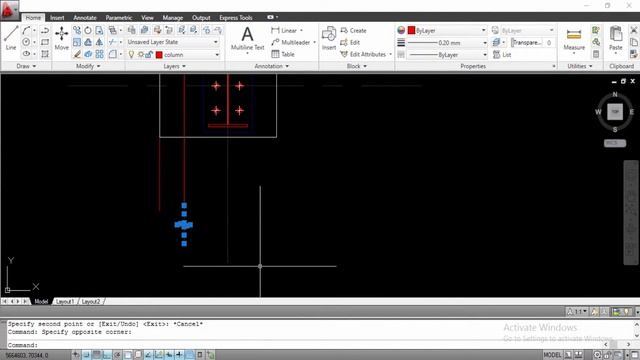This screenshot has width=640, height=360.
Task: Select the Rectangle draw tool
Action: (45, 42)
